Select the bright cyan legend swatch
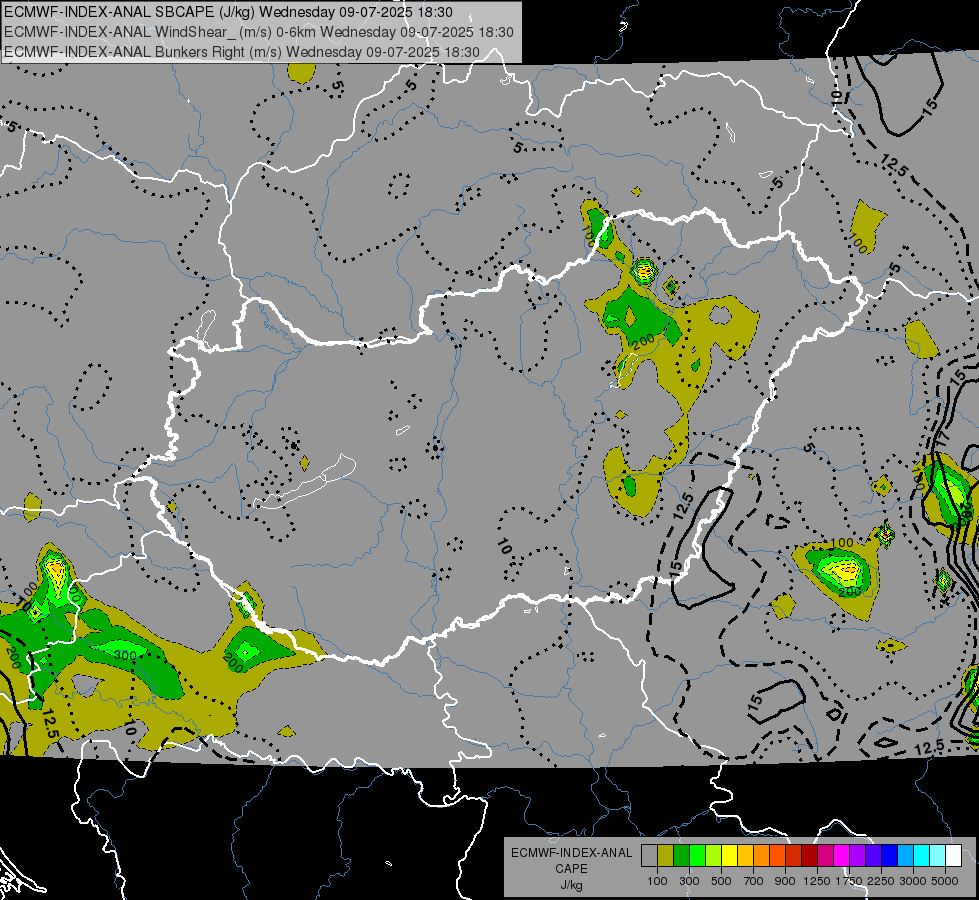Image resolution: width=979 pixels, height=900 pixels. coord(922,855)
